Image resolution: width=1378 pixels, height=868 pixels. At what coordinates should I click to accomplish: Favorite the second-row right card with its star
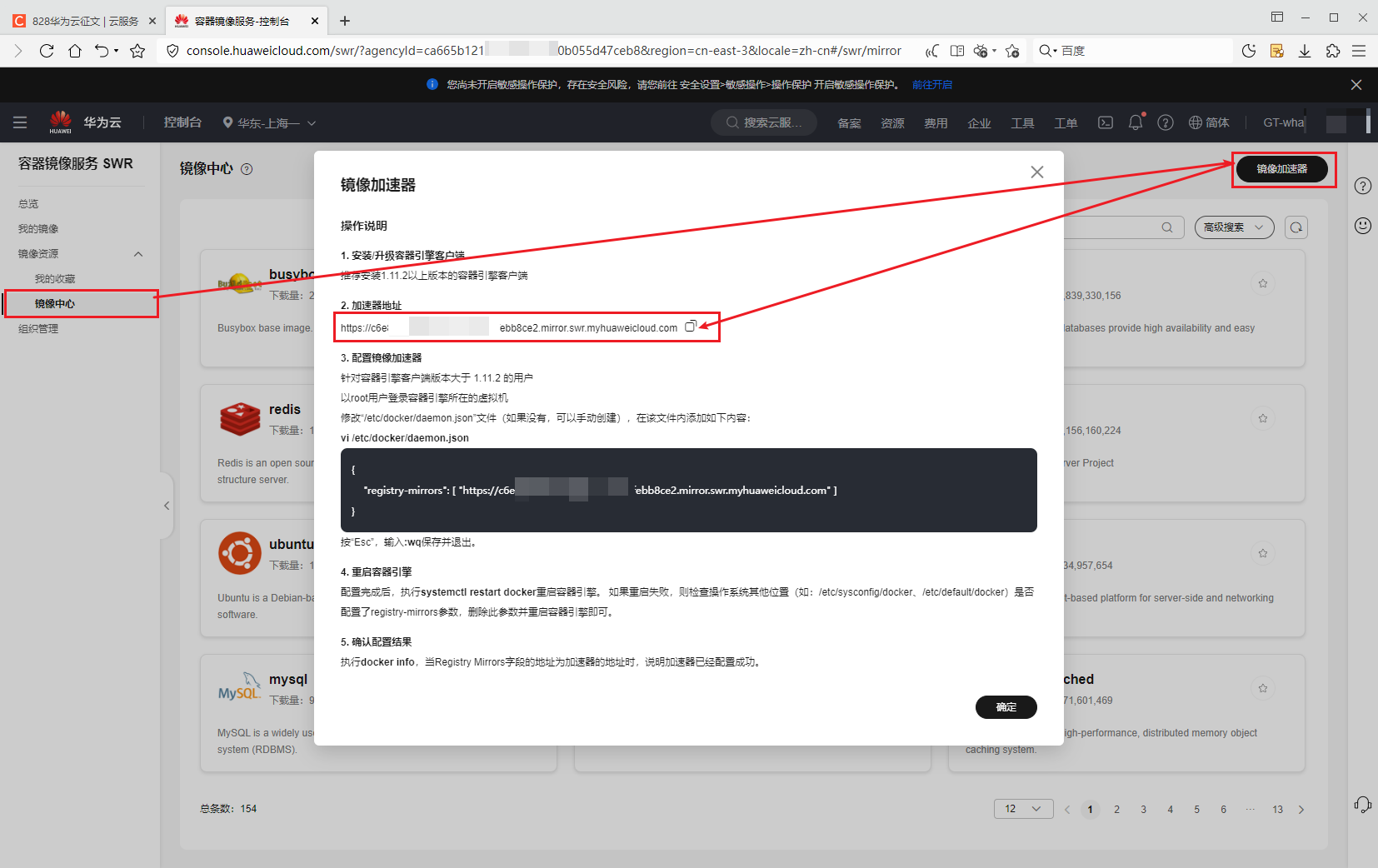[x=1263, y=419]
